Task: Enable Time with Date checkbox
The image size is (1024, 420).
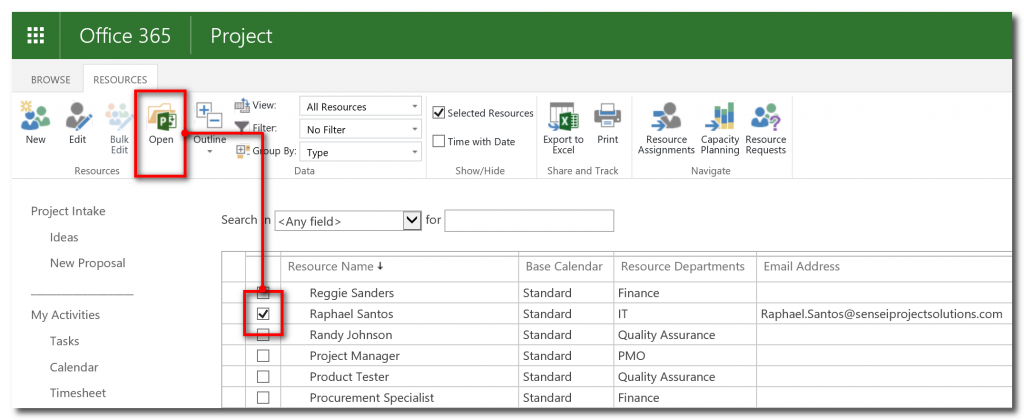Action: tap(439, 141)
